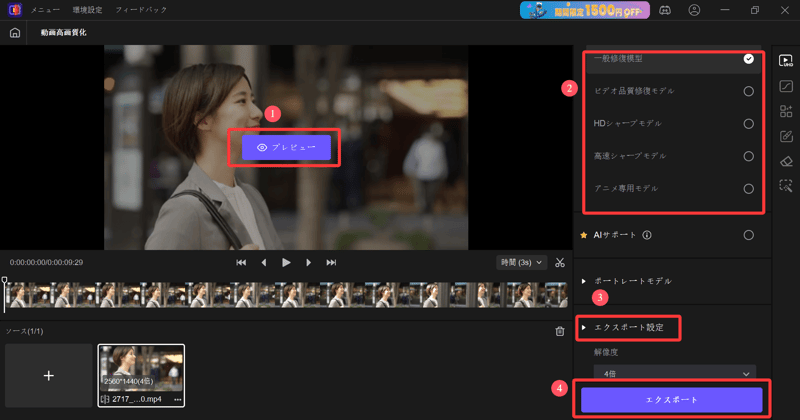This screenshot has width=800, height=420.
Task: Open the user account icon
Action: click(x=694, y=10)
